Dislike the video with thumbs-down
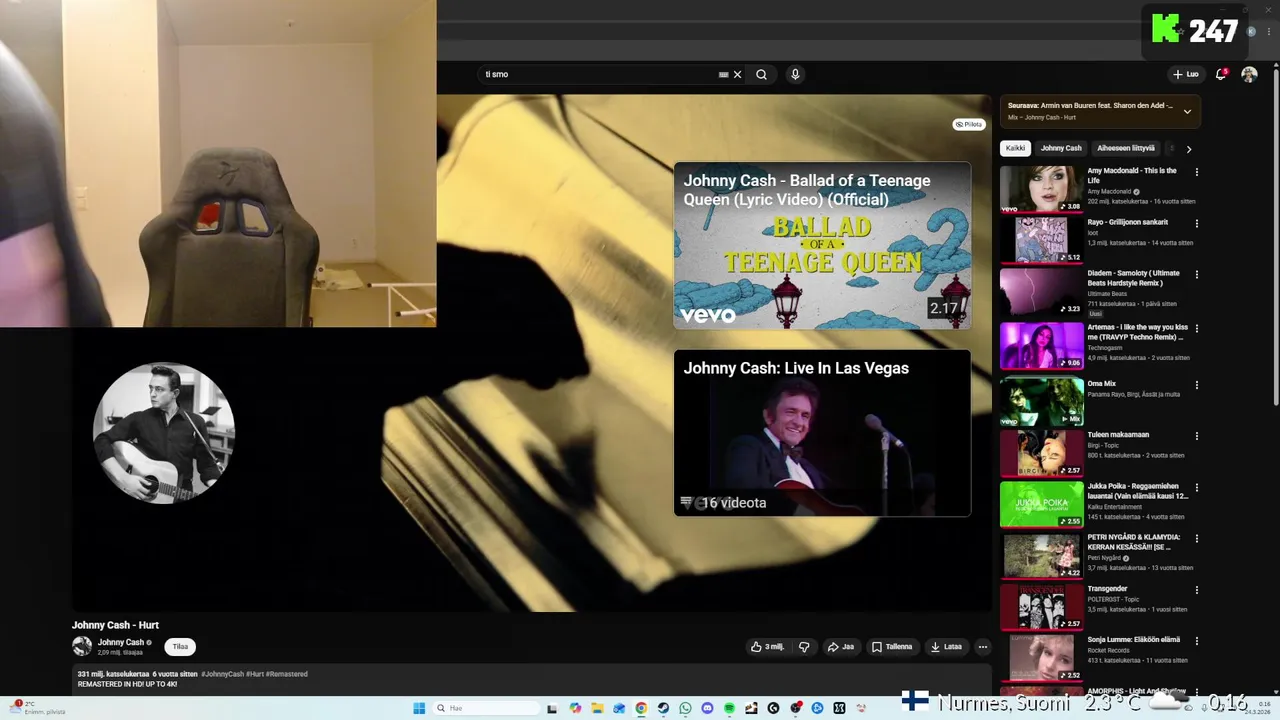 (x=804, y=647)
